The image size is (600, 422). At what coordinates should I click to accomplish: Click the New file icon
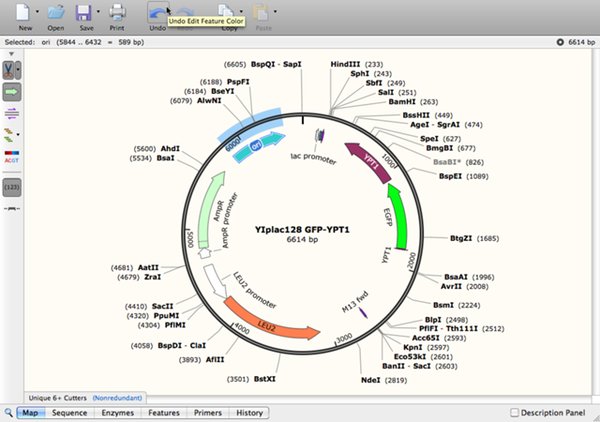pos(22,14)
